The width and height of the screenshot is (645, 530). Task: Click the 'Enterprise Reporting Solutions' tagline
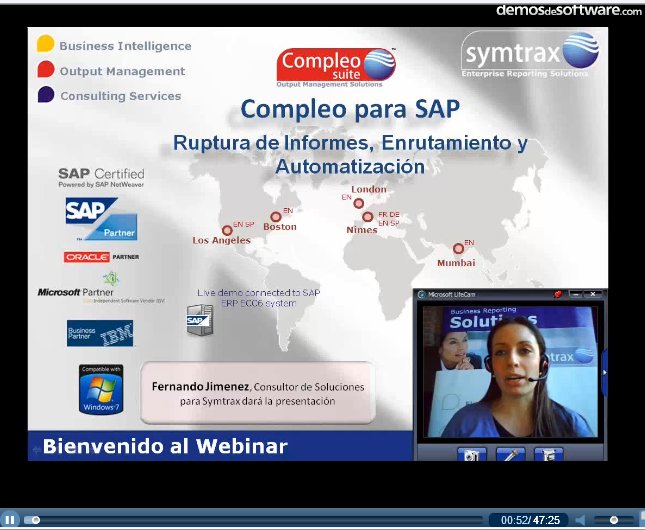[525, 74]
